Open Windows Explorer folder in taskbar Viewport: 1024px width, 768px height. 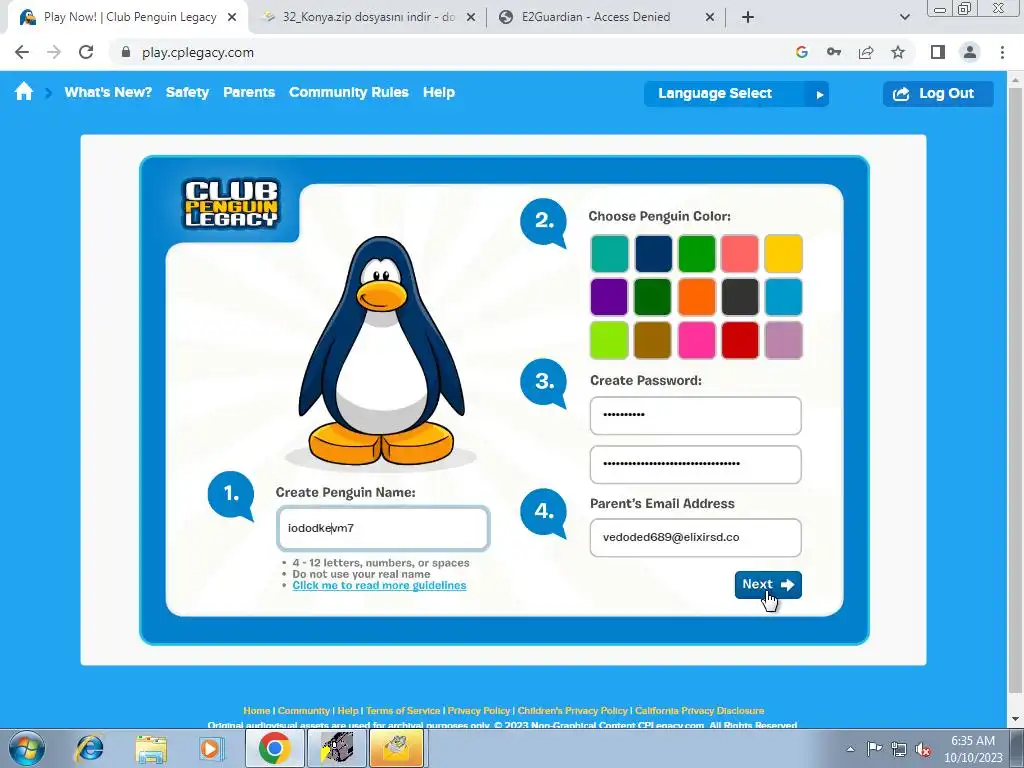(151, 748)
